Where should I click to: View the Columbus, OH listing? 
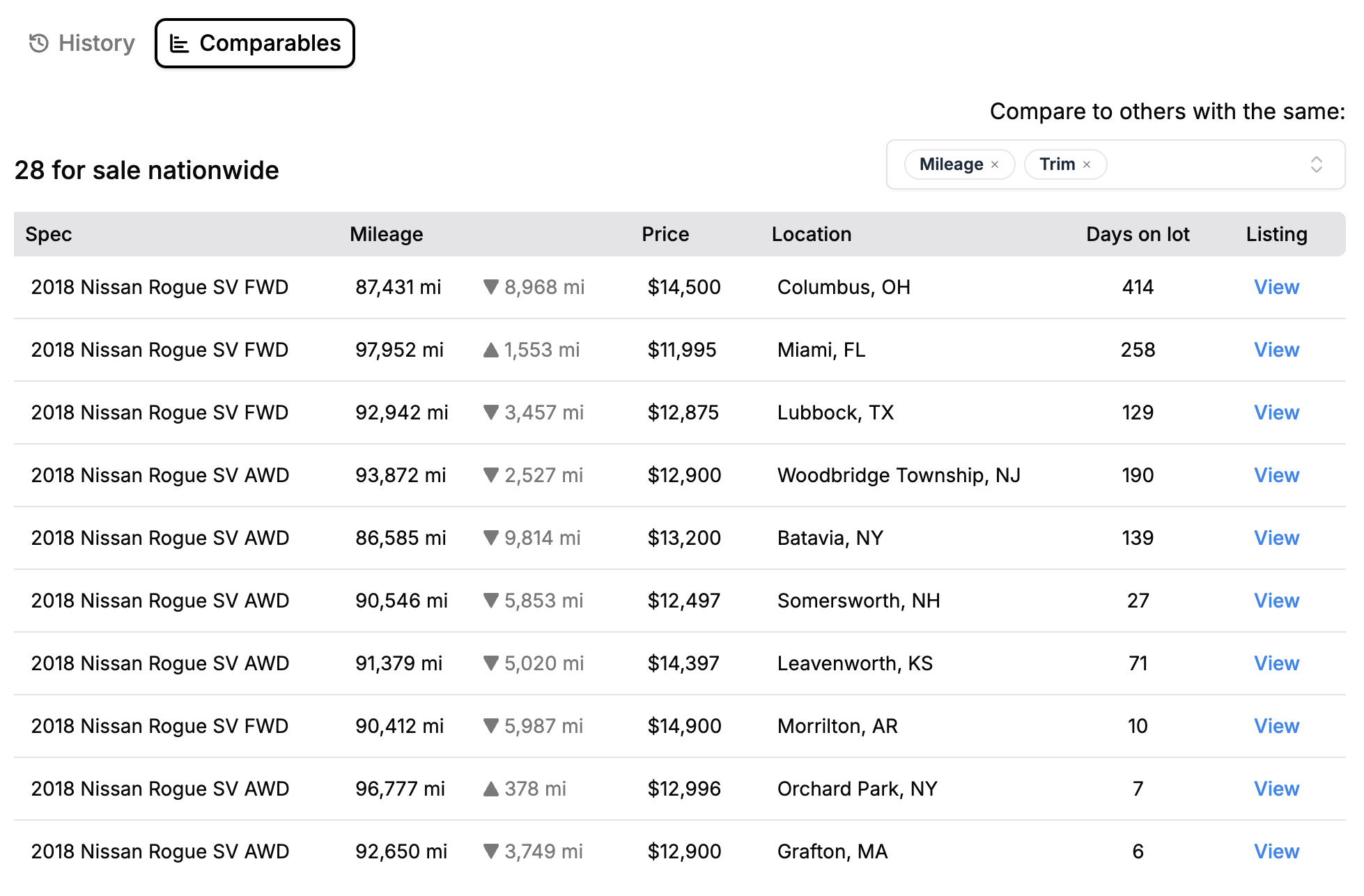(1276, 287)
